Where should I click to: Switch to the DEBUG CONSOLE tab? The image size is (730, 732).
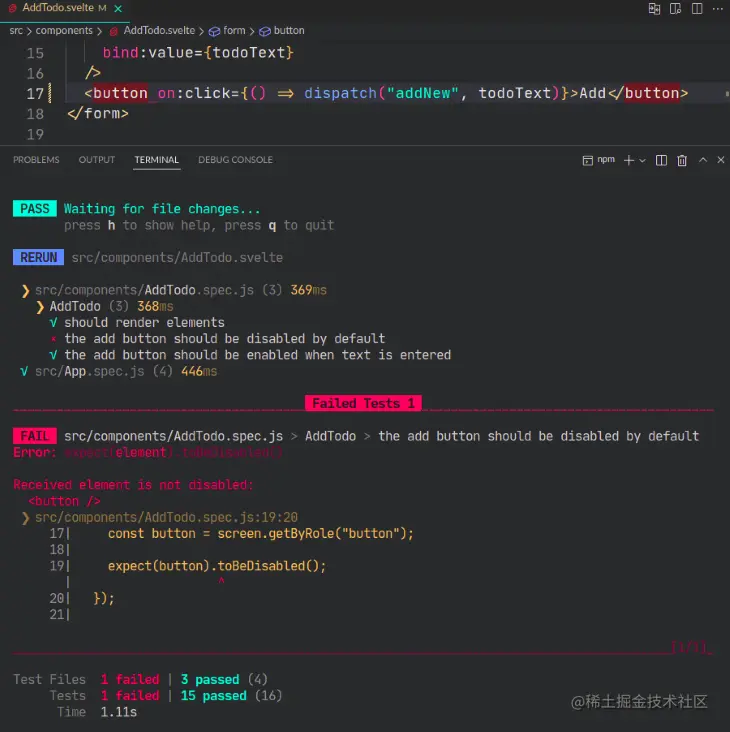click(x=235, y=160)
